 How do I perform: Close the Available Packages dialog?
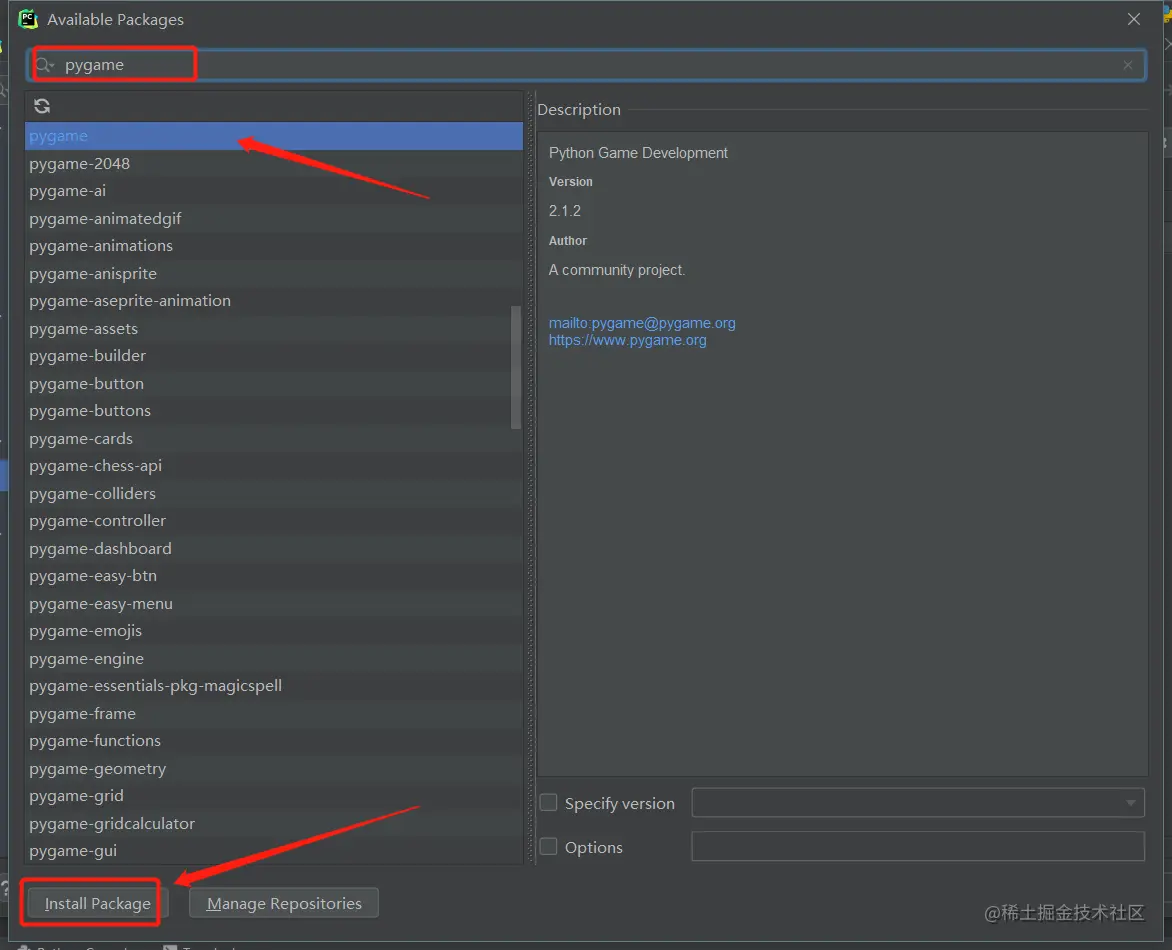[x=1133, y=19]
